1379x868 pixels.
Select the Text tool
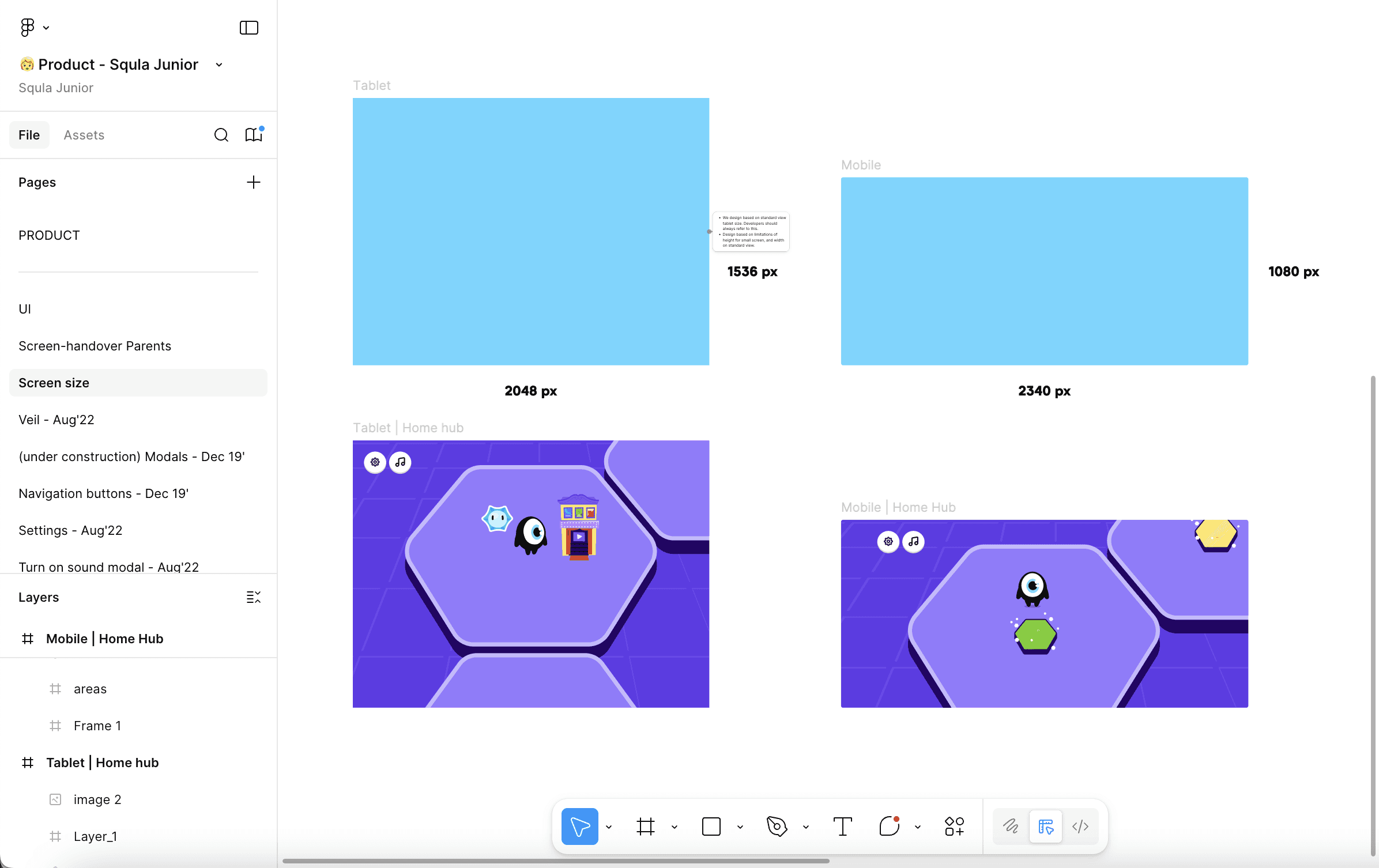pyautogui.click(x=842, y=827)
